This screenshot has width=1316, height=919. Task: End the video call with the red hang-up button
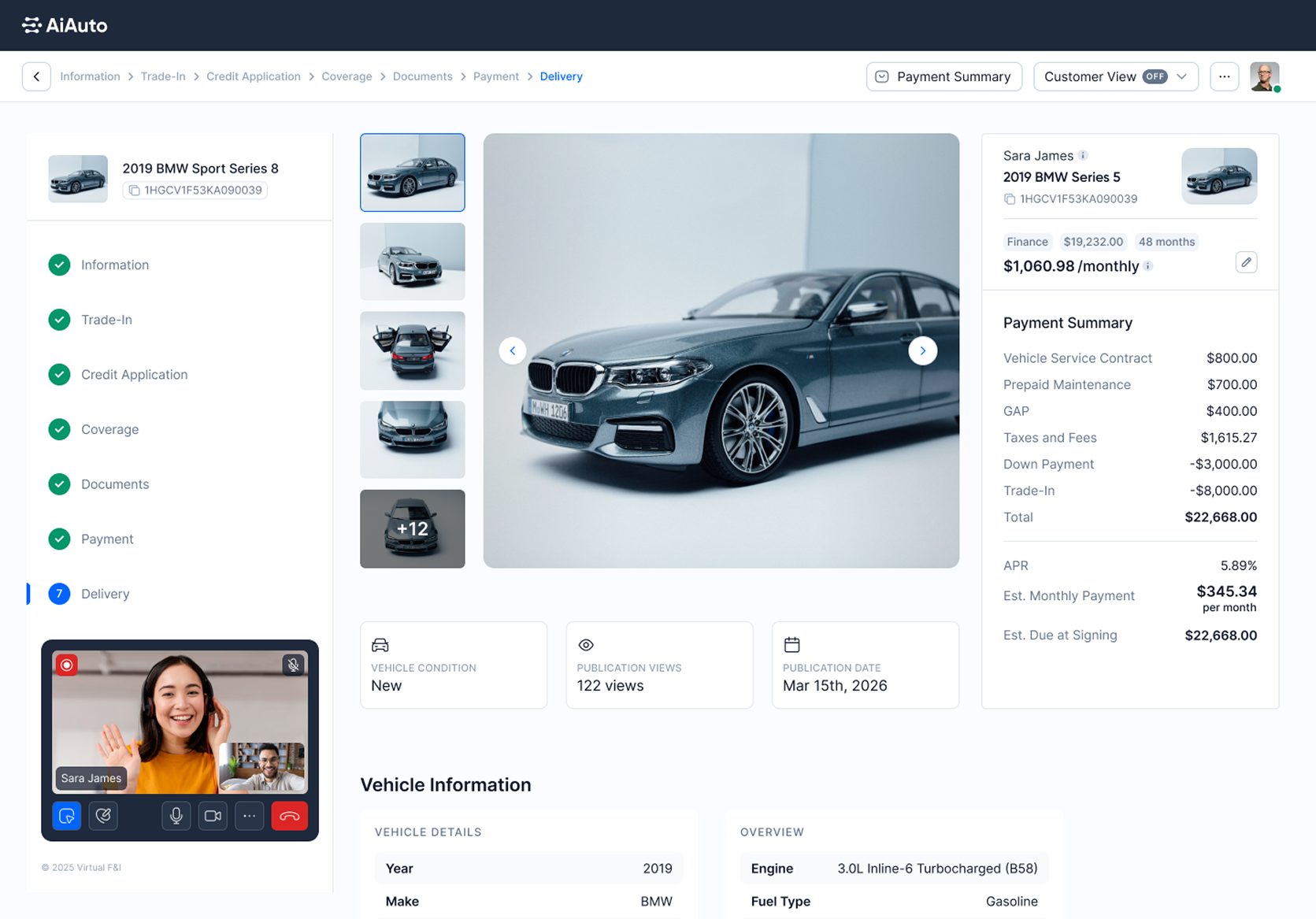tap(289, 816)
